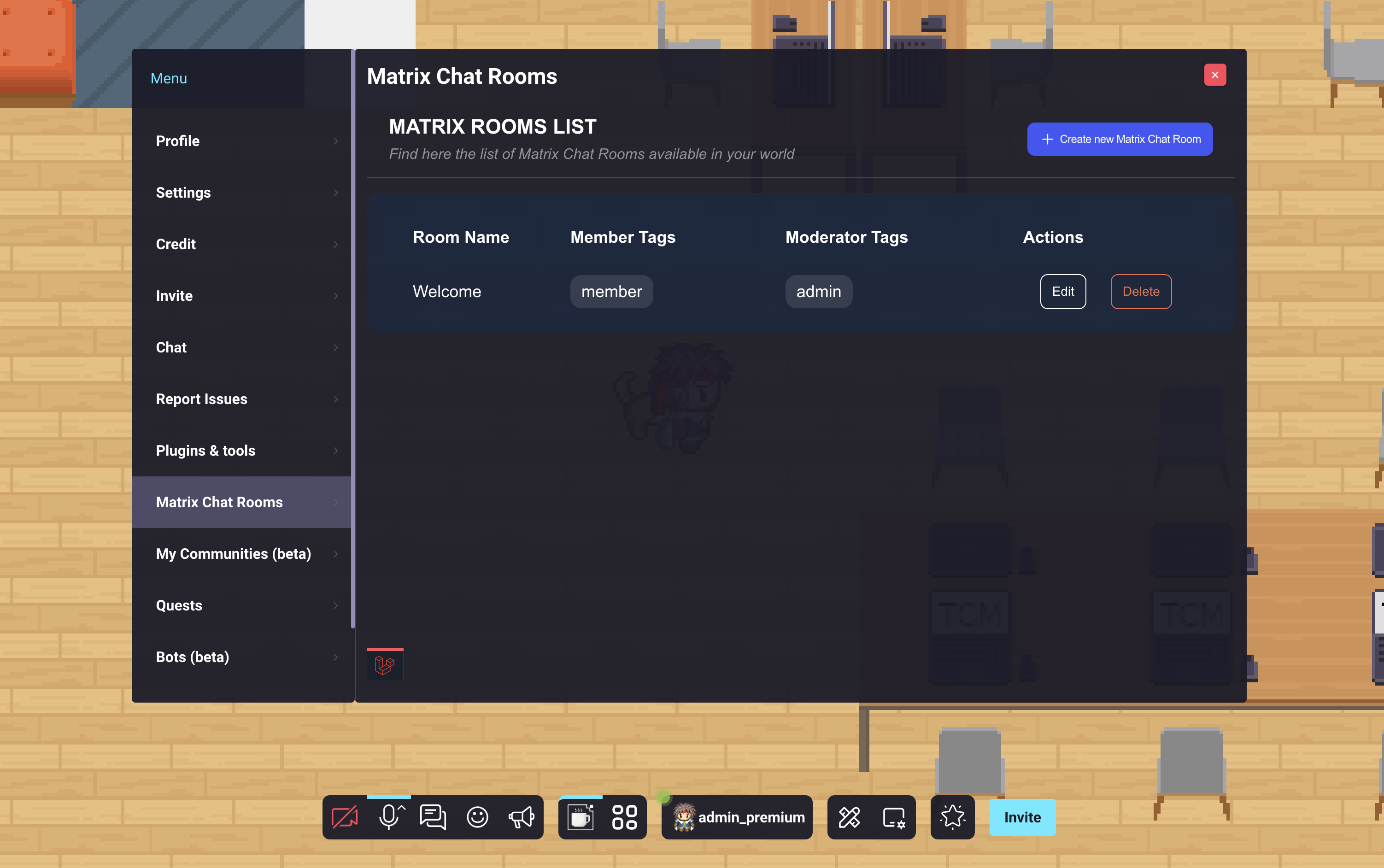
Task: Open the microphone control in the toolbar
Action: [389, 816]
